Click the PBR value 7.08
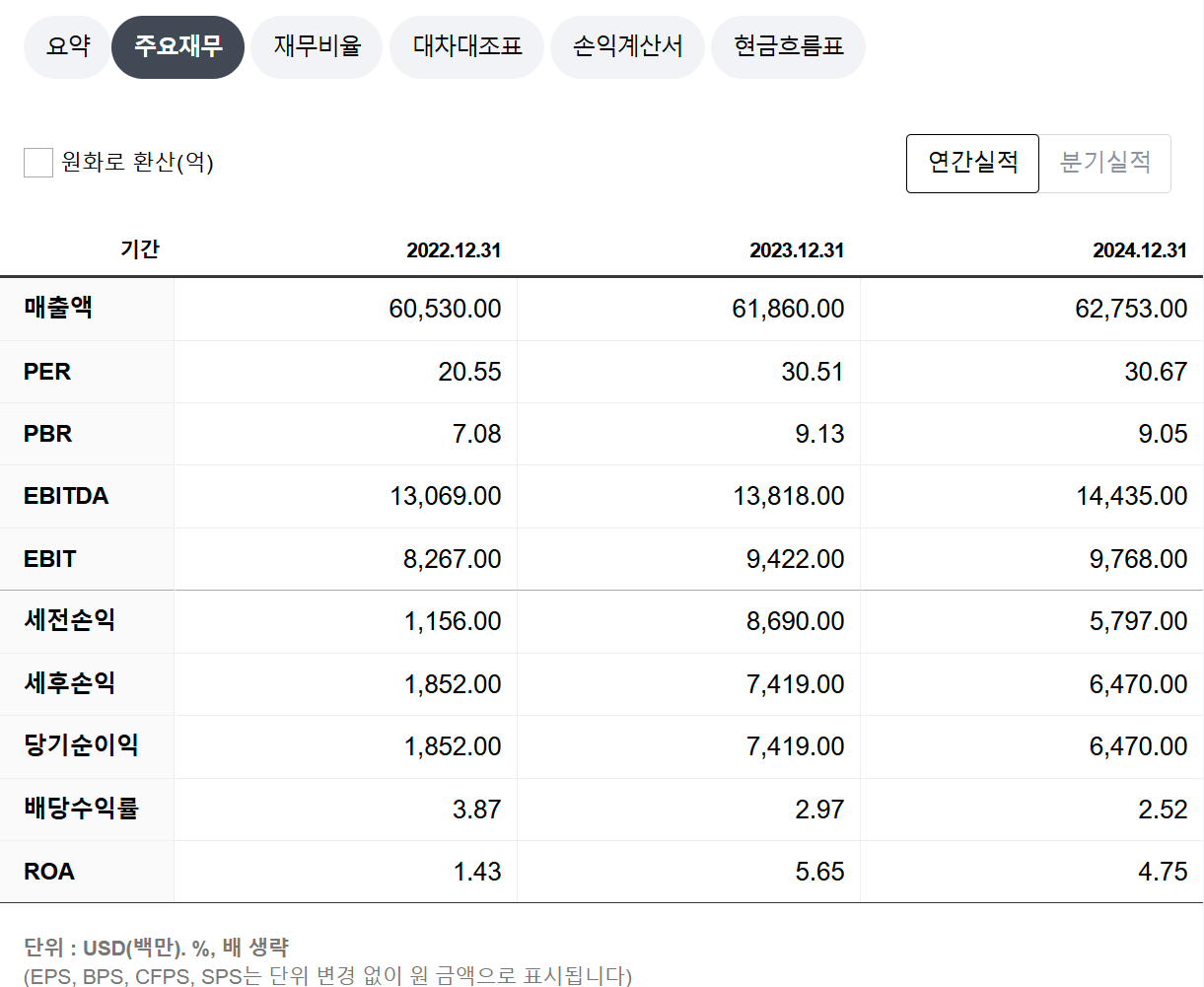This screenshot has width=1204, height=987. (x=476, y=434)
